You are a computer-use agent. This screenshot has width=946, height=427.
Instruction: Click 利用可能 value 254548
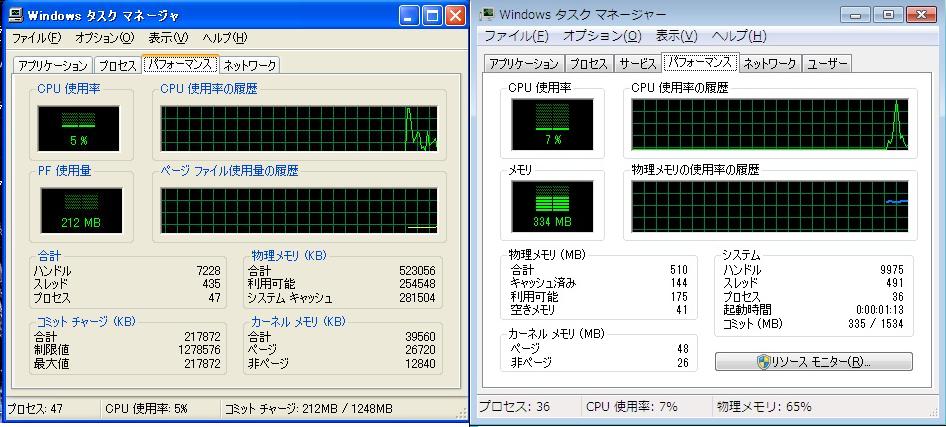coord(417,285)
